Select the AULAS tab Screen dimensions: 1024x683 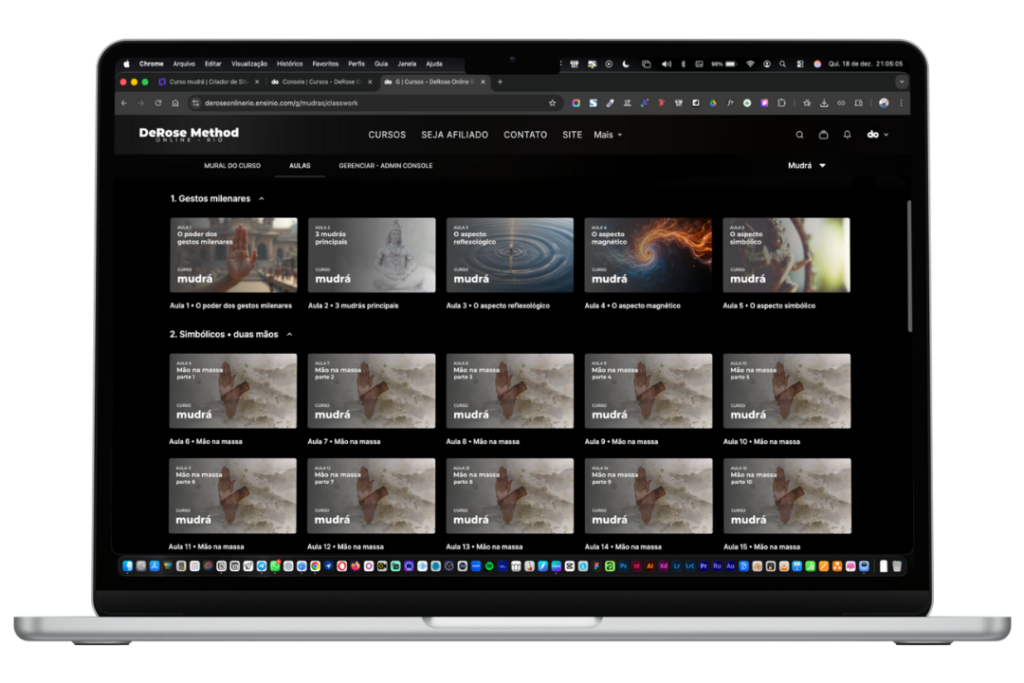[300, 166]
